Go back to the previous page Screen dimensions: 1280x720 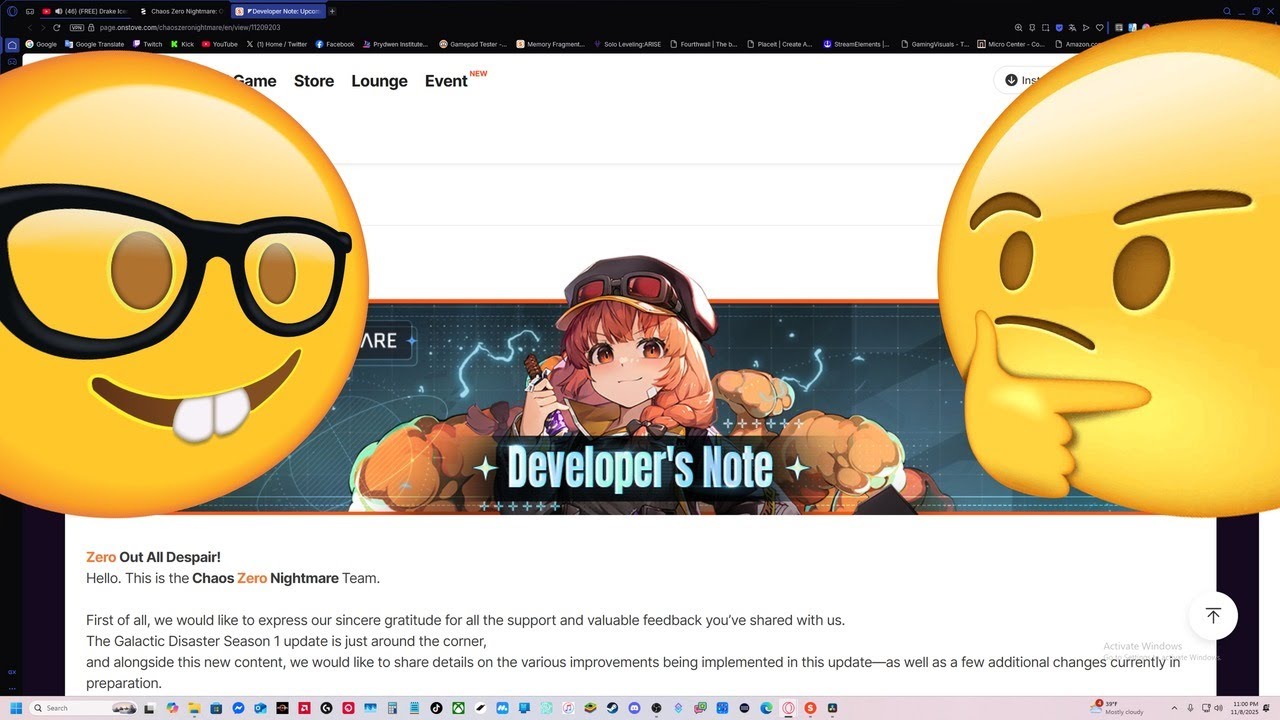[30, 27]
